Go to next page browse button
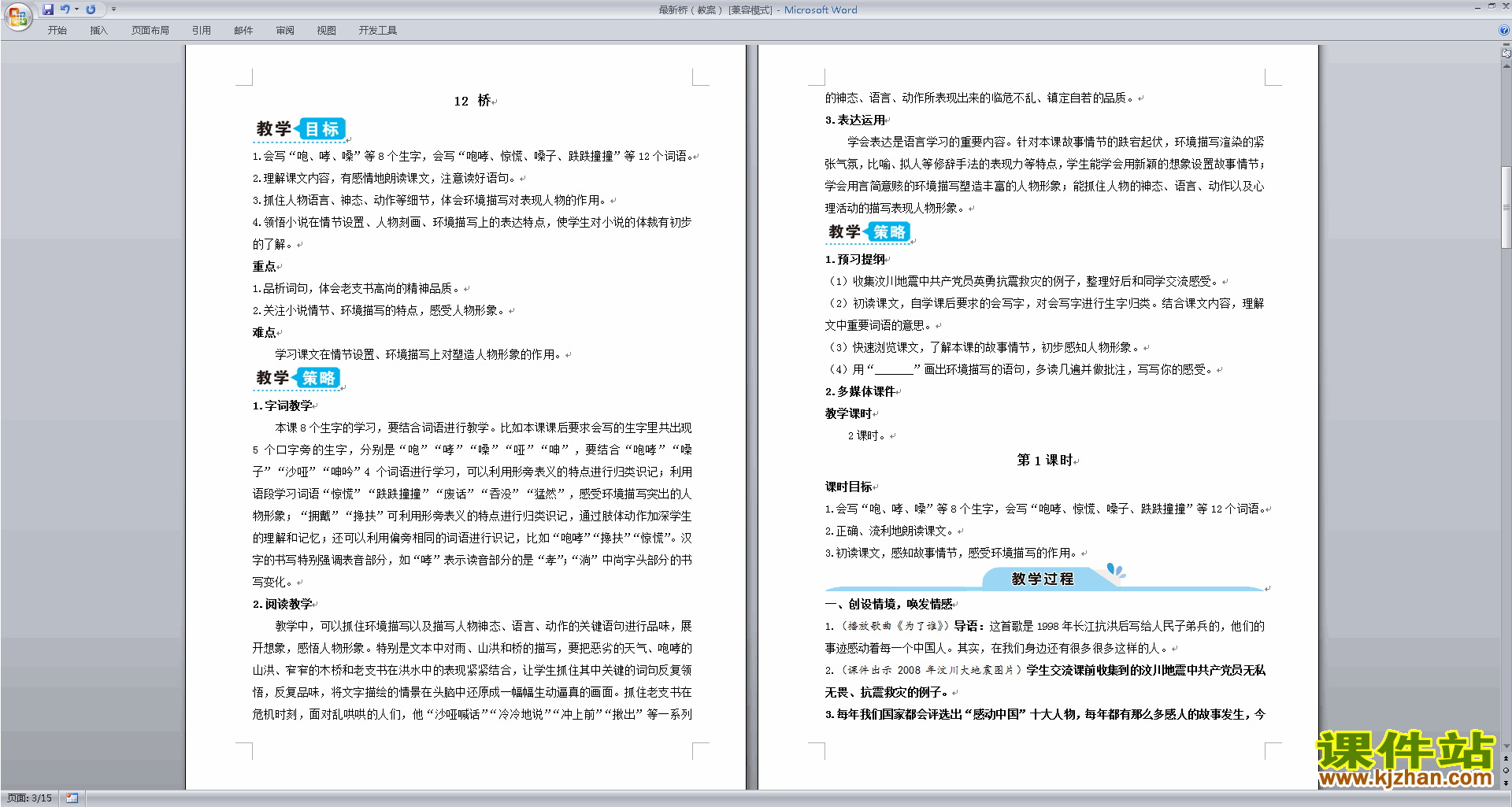Viewport: 1512px width, 807px height. pyautogui.click(x=1506, y=783)
